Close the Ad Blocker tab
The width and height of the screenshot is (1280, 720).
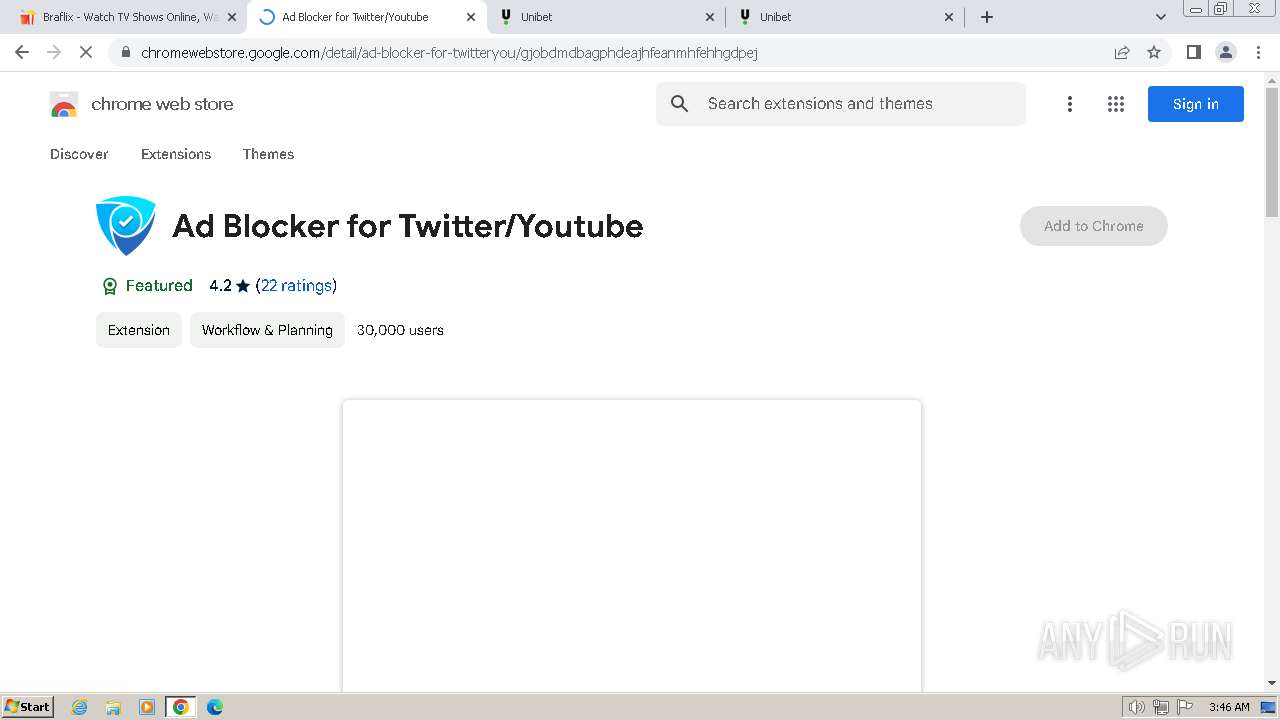[x=471, y=17]
